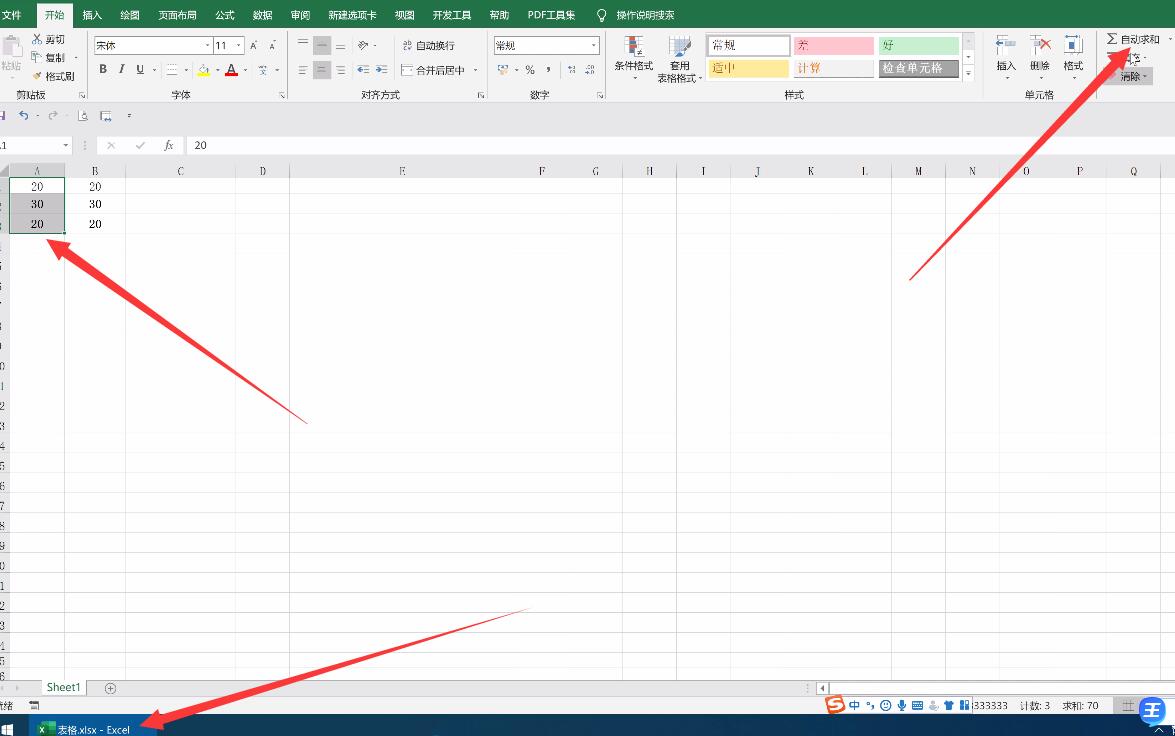The width and height of the screenshot is (1175, 736).
Task: Open the font size dropdown showing 11
Action: [x=239, y=46]
